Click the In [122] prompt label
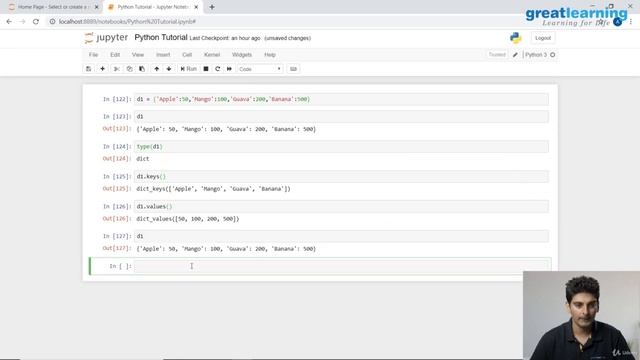This screenshot has width=640, height=360. click(117, 99)
